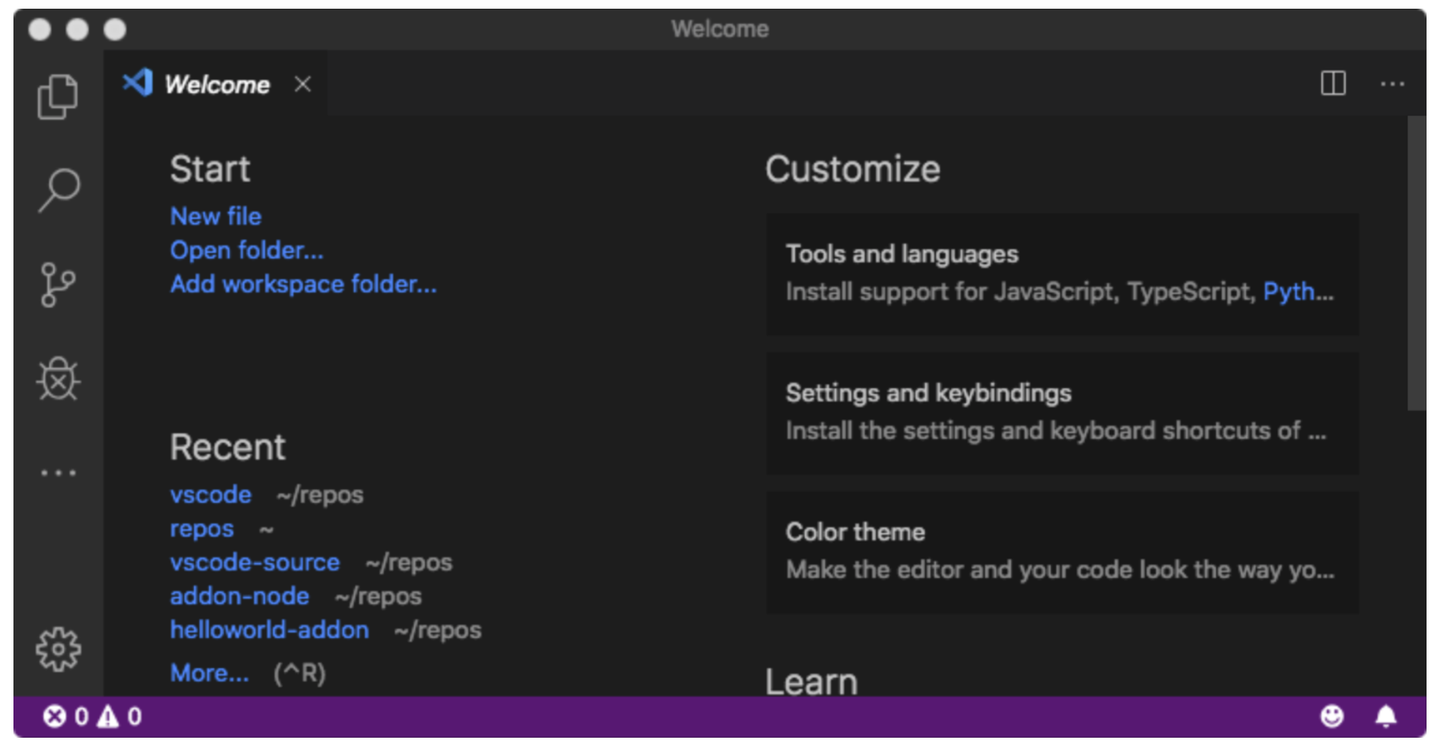Show additional views via activity bar ellipsis
1440x748 pixels.
58,472
